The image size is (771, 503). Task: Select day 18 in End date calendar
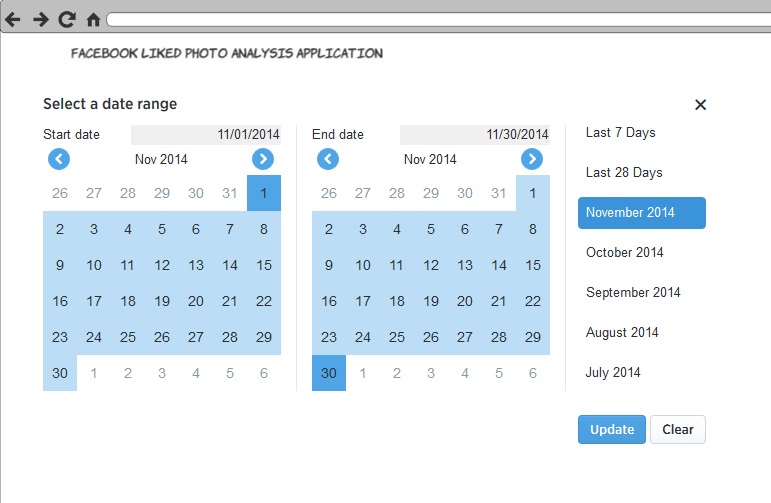[x=397, y=301]
